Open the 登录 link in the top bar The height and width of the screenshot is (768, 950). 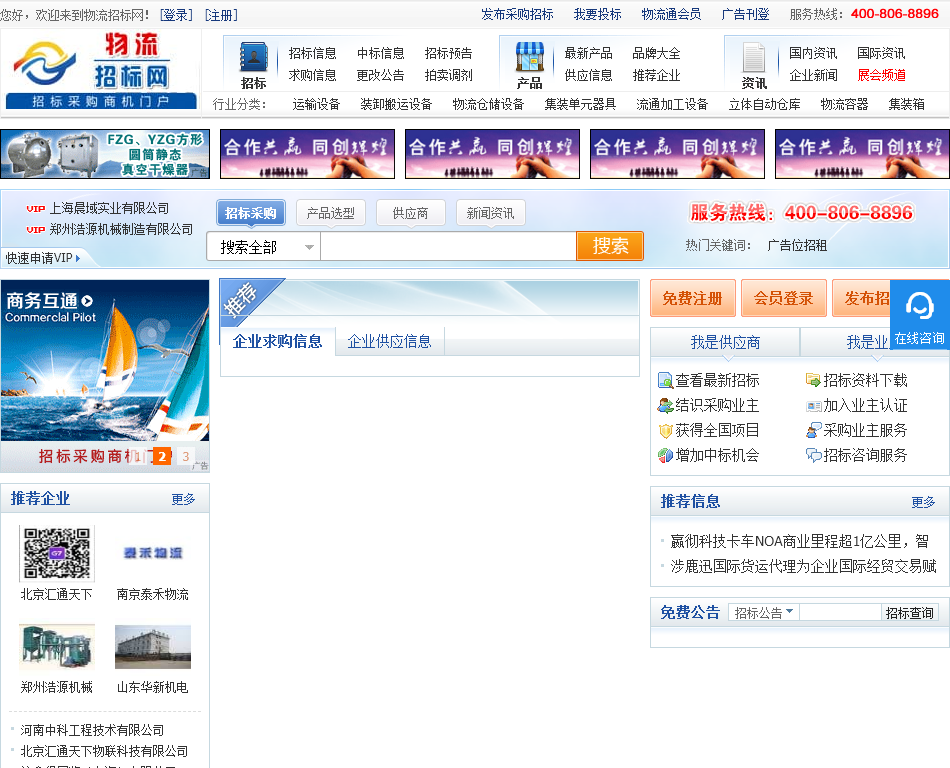pos(176,15)
